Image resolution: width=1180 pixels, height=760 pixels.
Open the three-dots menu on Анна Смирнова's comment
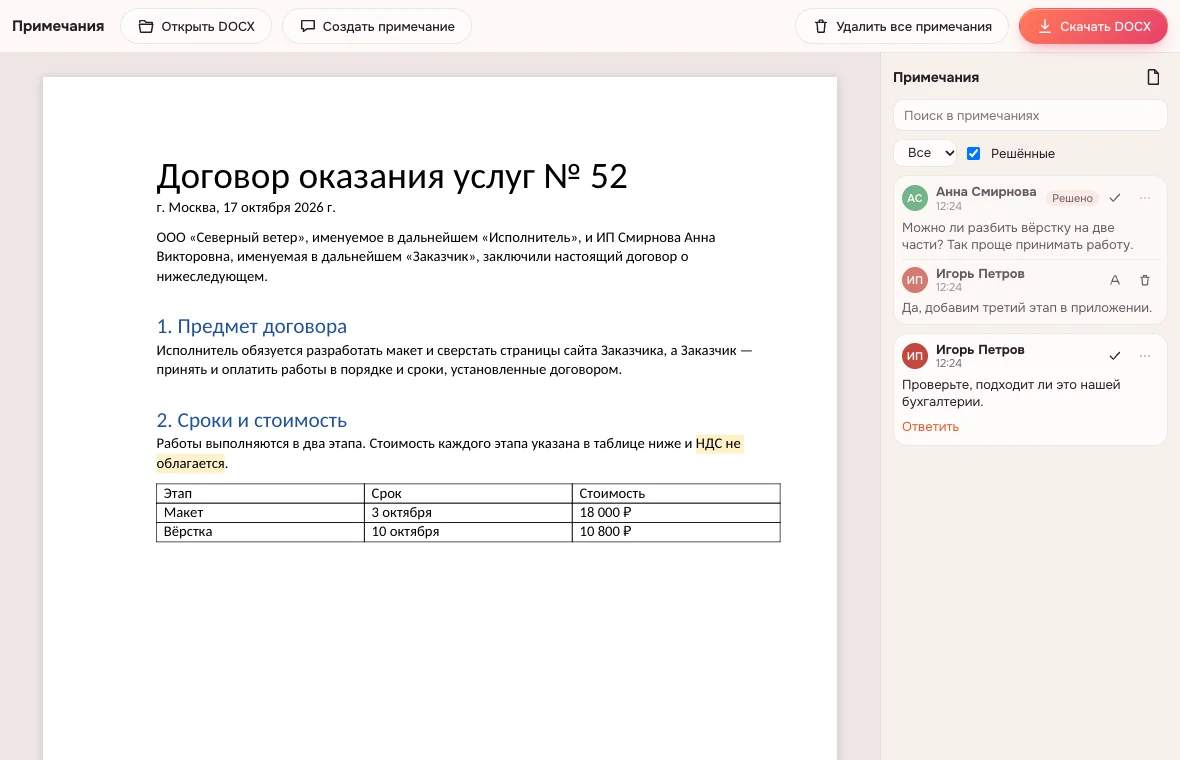pyautogui.click(x=1145, y=198)
